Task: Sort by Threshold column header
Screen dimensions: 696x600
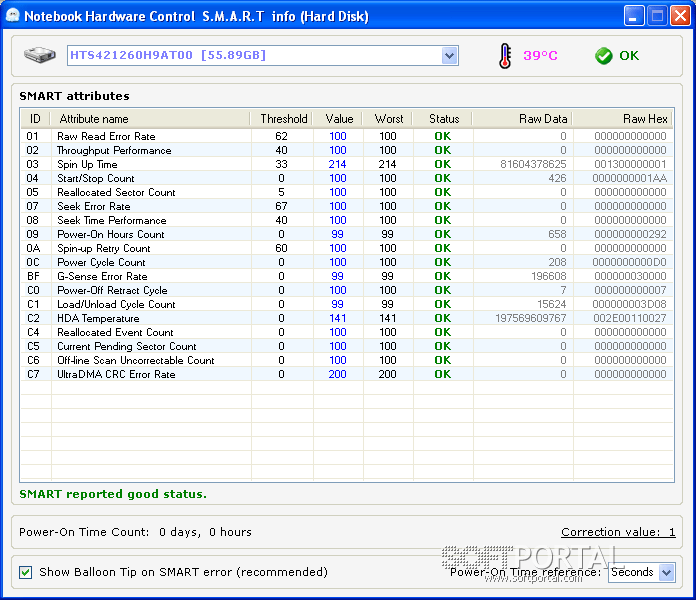Action: click(282, 119)
